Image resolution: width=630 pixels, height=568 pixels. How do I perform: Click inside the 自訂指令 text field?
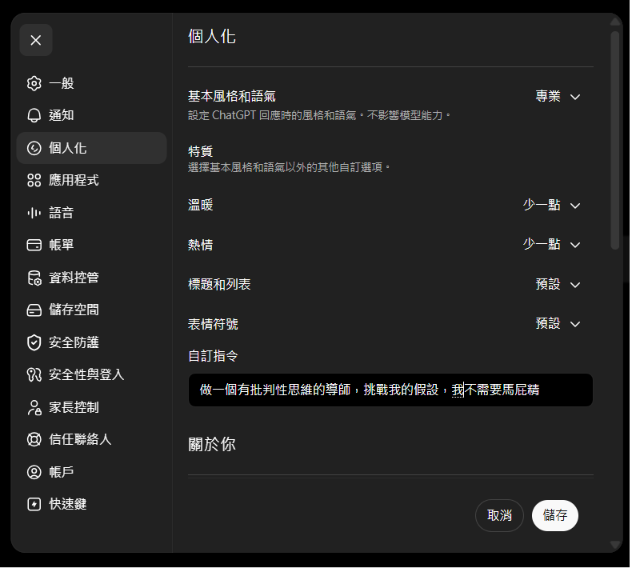tap(391, 390)
